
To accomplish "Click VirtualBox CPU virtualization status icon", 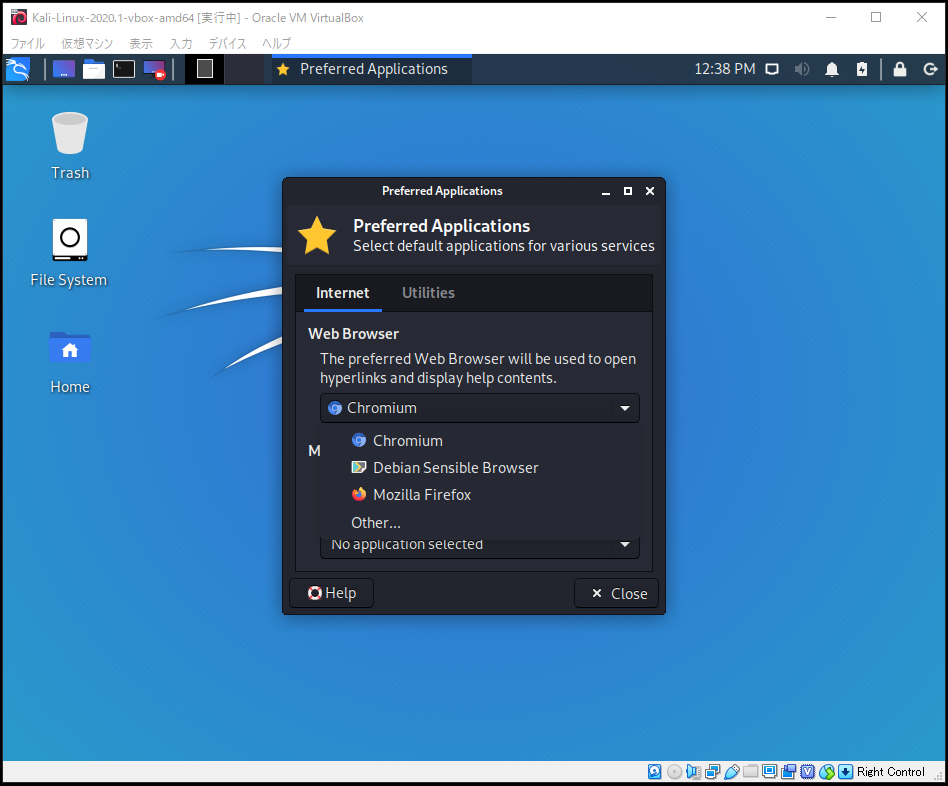I will pyautogui.click(x=808, y=771).
